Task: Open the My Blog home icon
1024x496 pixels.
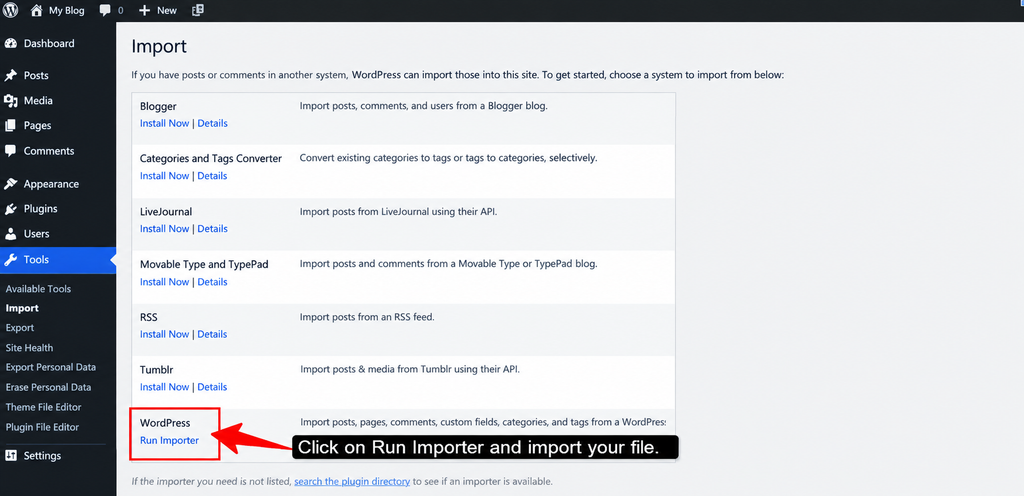Action: coord(37,10)
